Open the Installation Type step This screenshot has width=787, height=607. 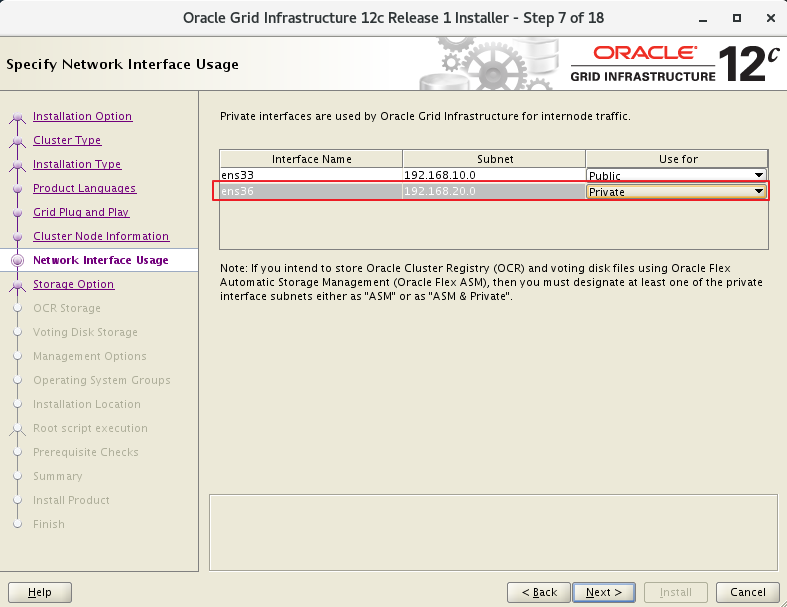pos(77,164)
